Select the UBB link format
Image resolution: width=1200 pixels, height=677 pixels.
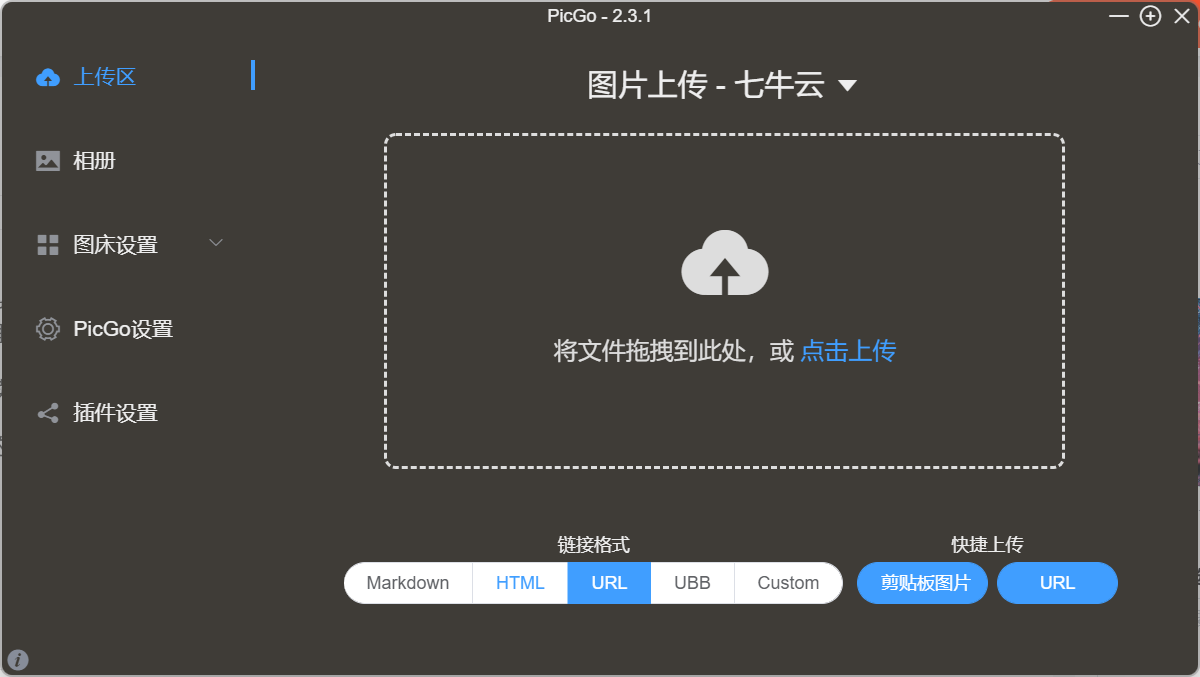(692, 583)
